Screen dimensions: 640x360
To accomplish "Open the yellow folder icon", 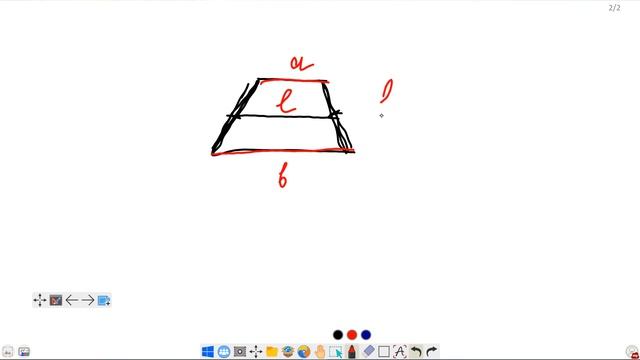I will (x=272, y=351).
